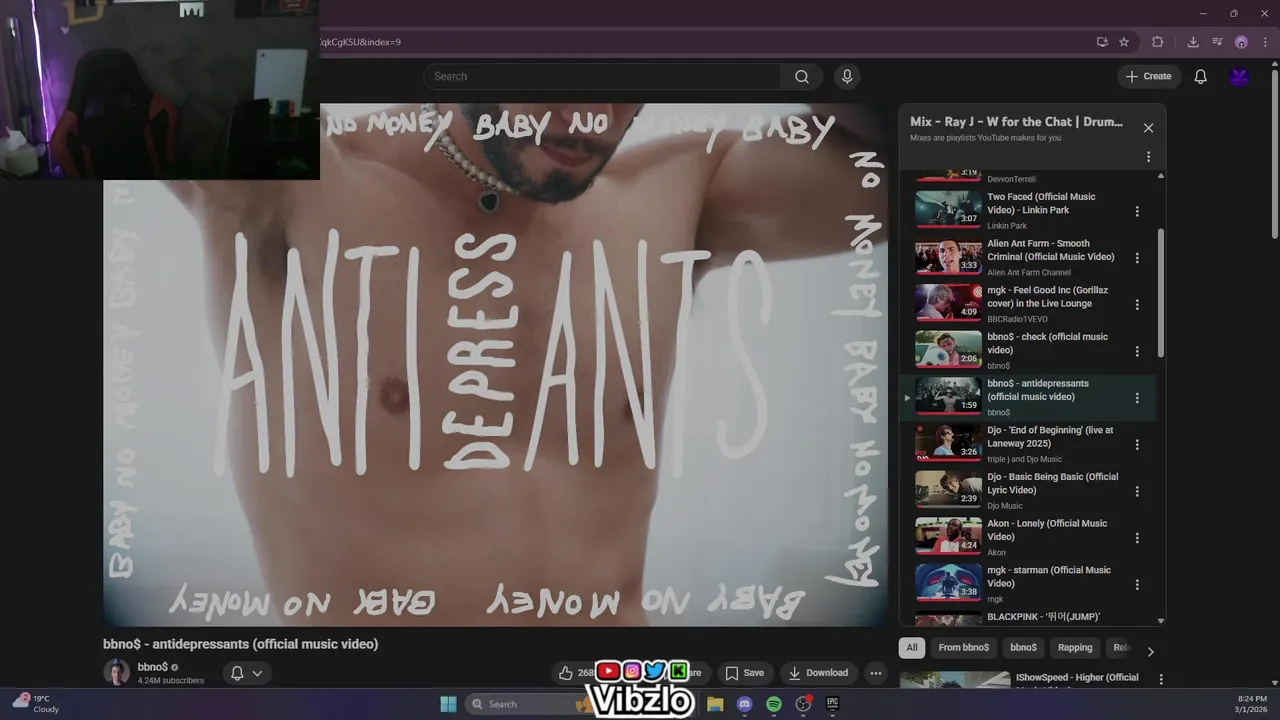Open the browser three-dot menu

click(1265, 42)
